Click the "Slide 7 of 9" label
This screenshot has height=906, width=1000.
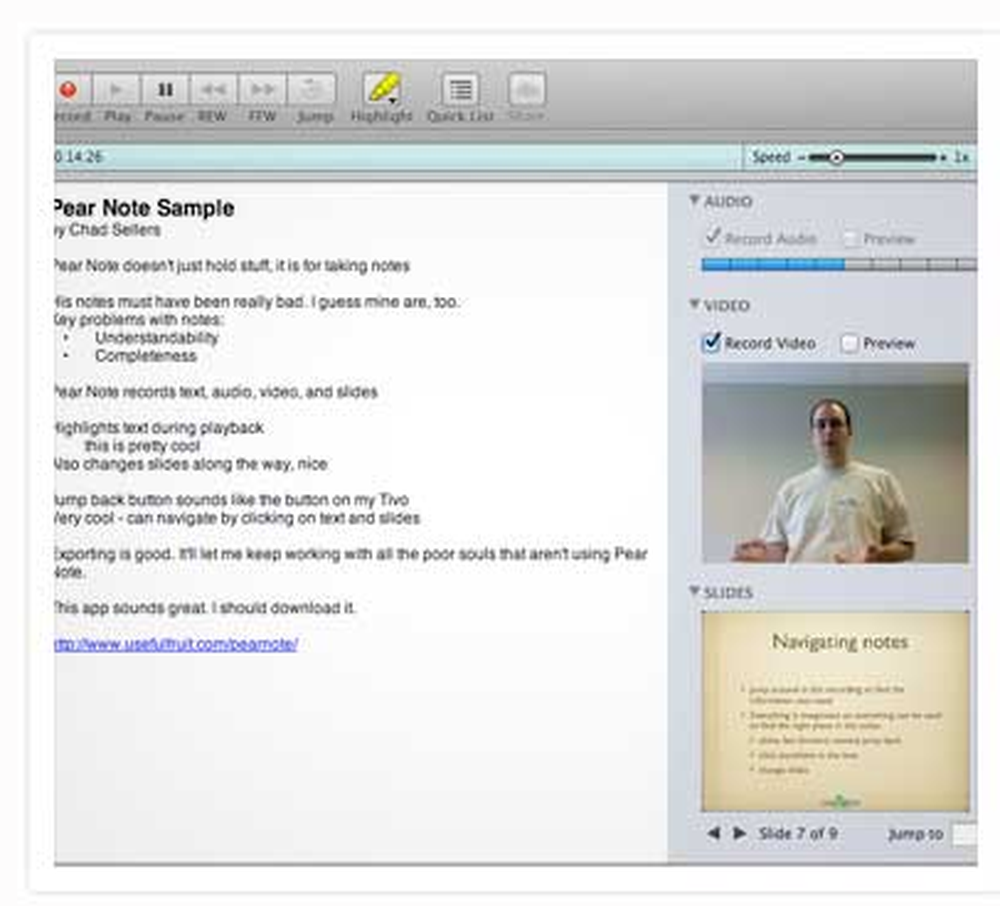[x=798, y=833]
